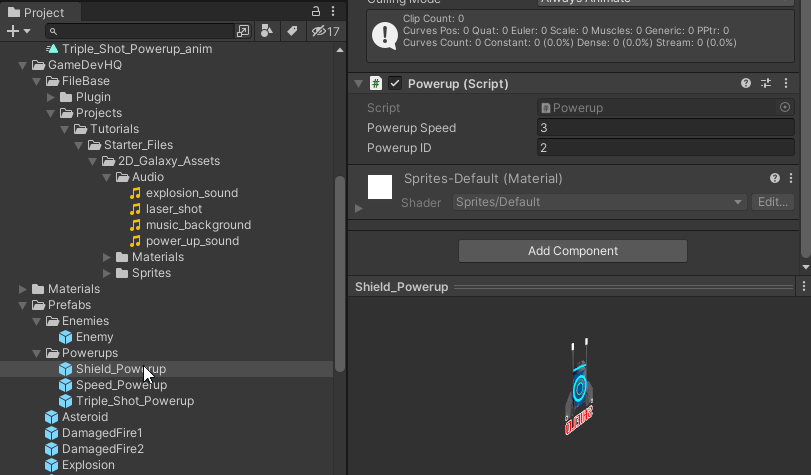The width and height of the screenshot is (811, 475).
Task: Select the DamagedFire2 prefab icon
Action: pos(51,449)
